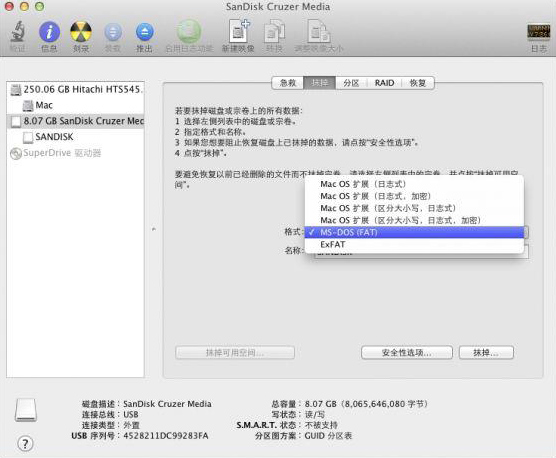The image size is (556, 458).
Task: Click the Erase Free Space (抹掉可用空间) button
Action: tap(235, 353)
